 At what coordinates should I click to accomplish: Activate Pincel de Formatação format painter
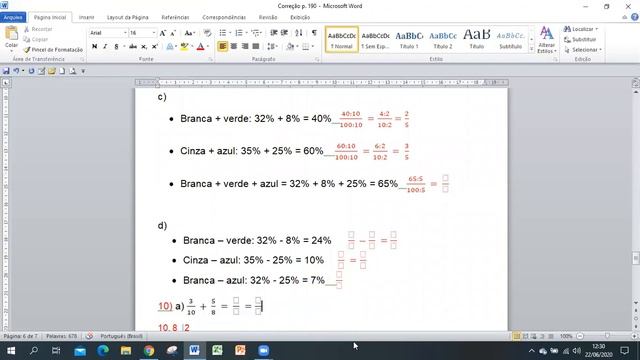53,50
